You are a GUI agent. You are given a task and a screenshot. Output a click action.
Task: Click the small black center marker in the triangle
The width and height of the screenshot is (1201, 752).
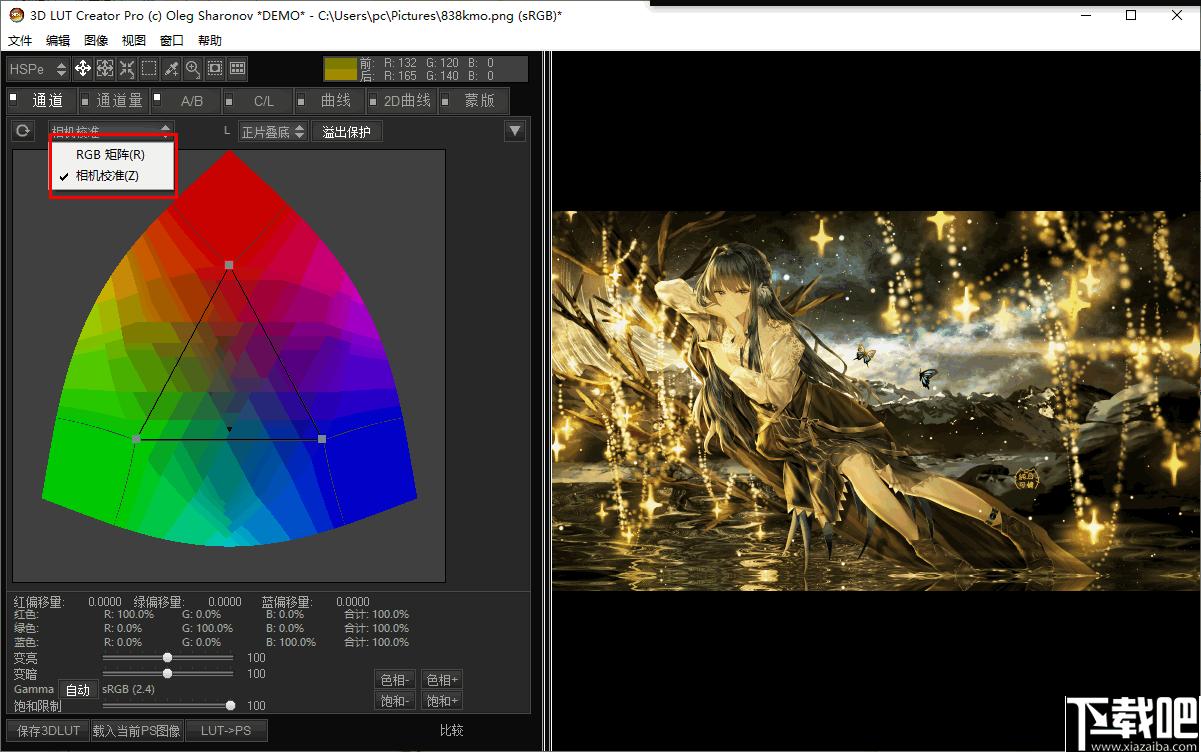coord(229,430)
